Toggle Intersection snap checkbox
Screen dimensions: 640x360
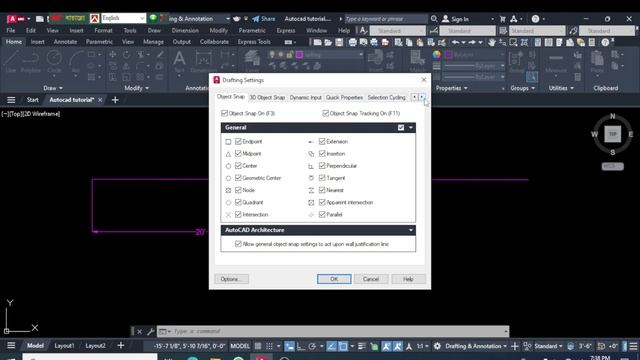coord(238,215)
